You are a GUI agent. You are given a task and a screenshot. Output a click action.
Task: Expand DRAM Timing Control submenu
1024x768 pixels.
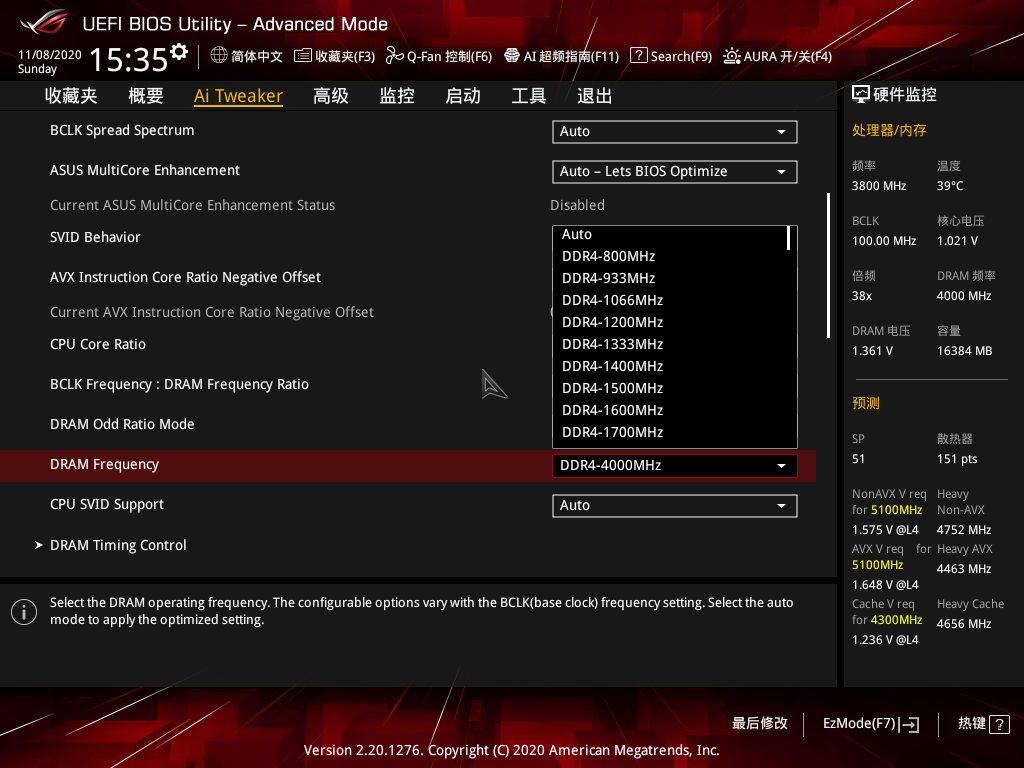point(118,545)
